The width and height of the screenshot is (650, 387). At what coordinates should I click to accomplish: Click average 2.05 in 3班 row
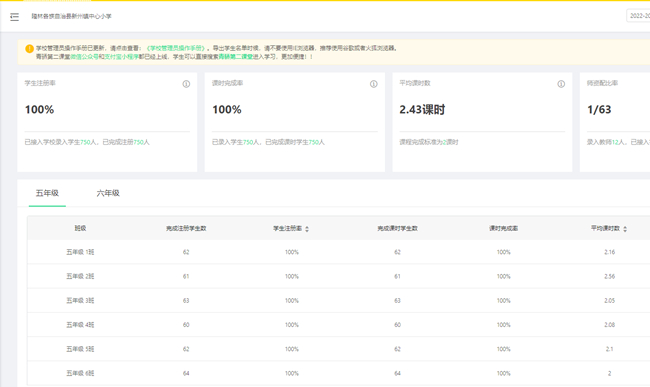[609, 300]
